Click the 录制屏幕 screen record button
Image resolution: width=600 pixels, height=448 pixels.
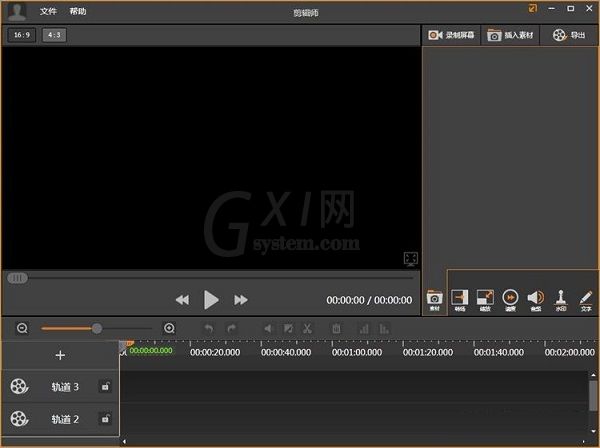tap(451, 35)
